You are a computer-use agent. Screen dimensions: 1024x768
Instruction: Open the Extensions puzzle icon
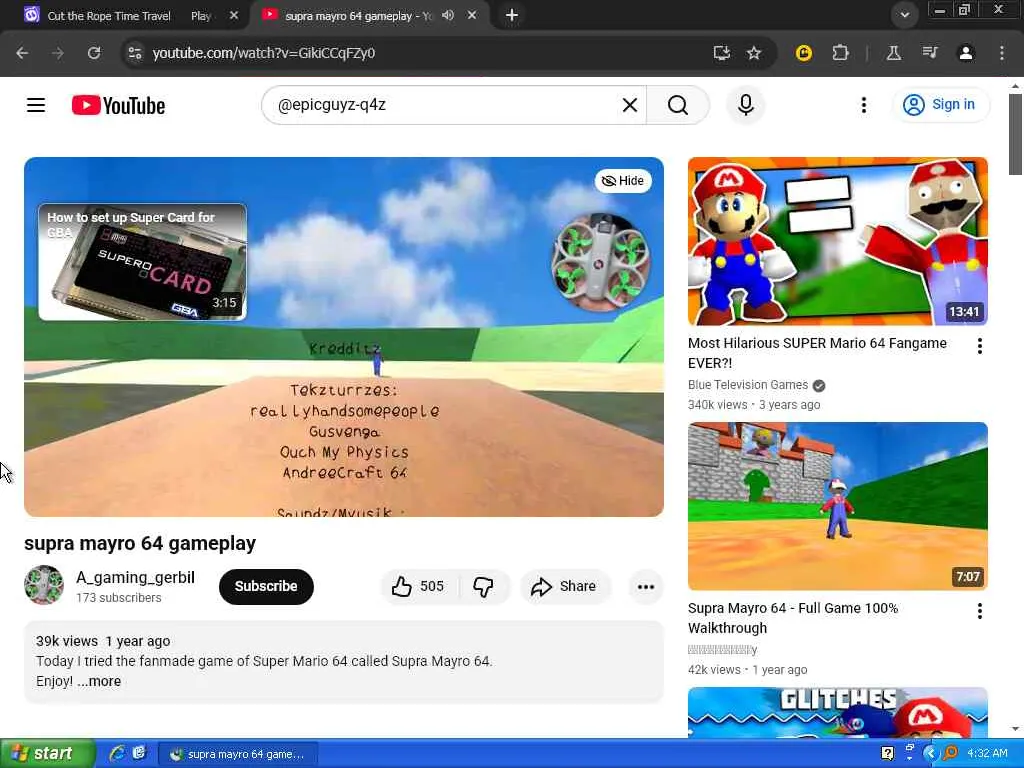pos(840,53)
